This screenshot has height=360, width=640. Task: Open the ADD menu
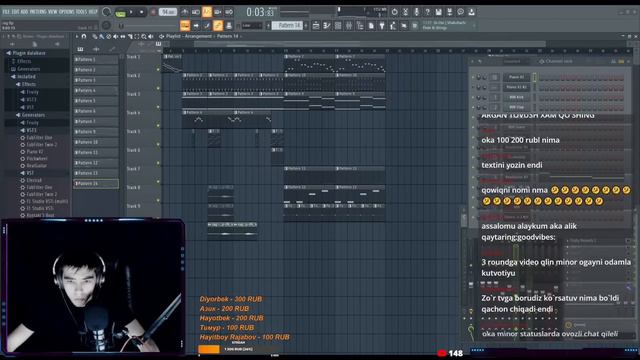pyautogui.click(x=24, y=12)
